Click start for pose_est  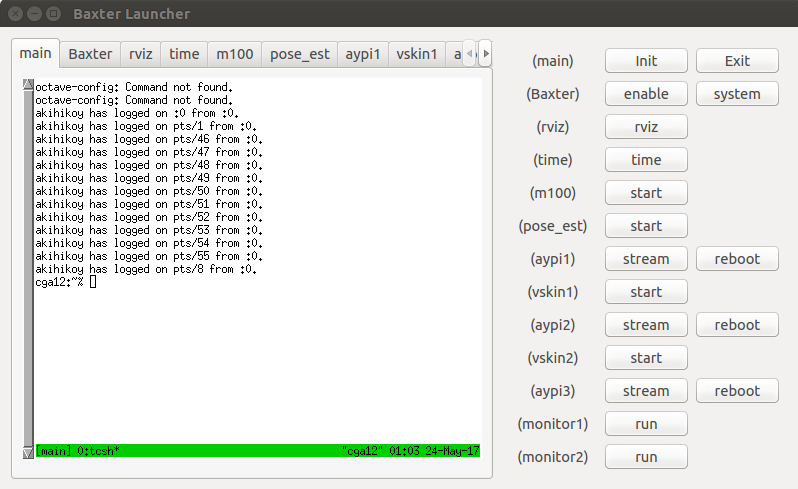(646, 226)
